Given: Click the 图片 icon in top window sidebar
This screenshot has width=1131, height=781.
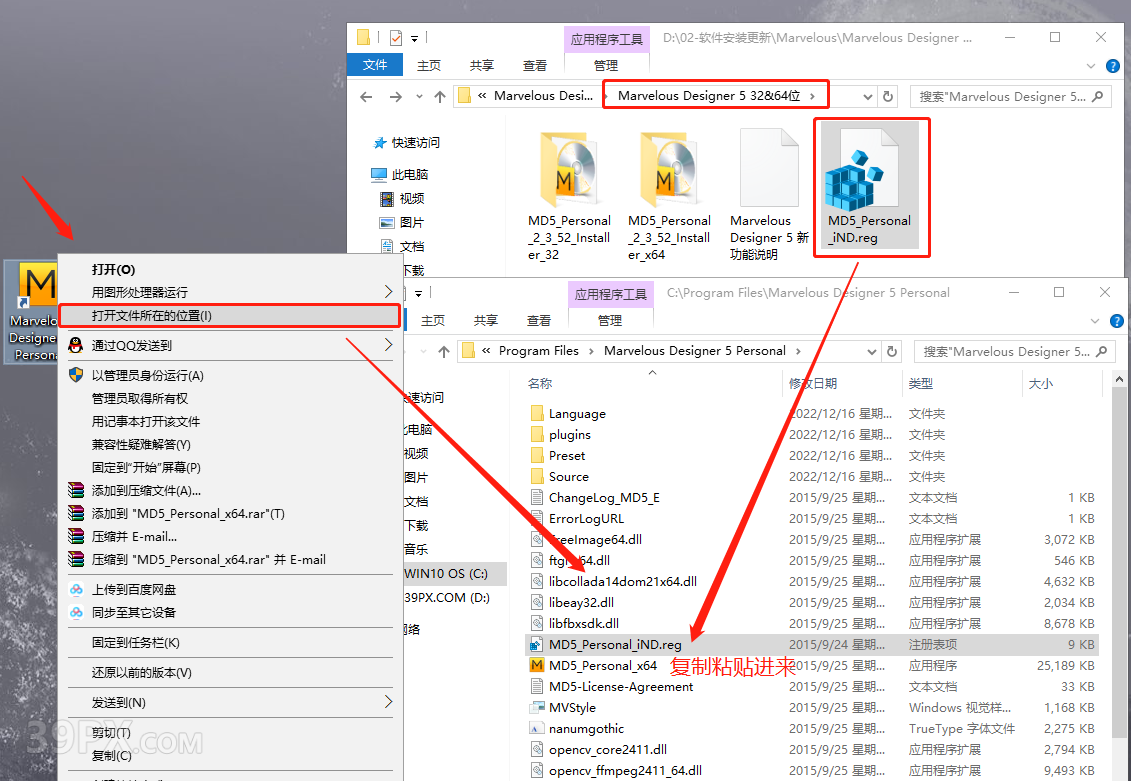Looking at the screenshot, I should point(387,222).
